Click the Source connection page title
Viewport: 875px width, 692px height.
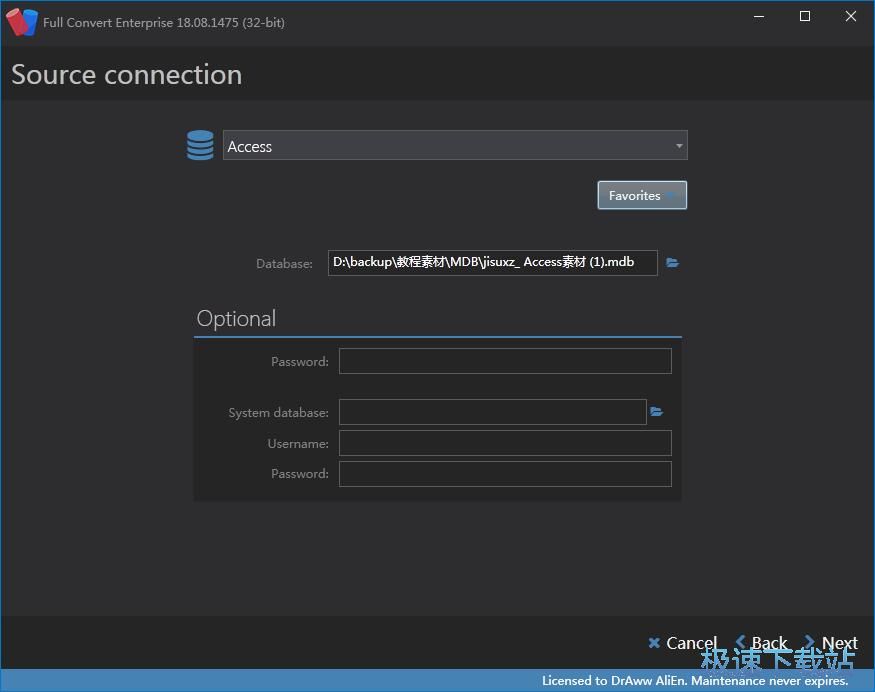pyautogui.click(x=127, y=75)
